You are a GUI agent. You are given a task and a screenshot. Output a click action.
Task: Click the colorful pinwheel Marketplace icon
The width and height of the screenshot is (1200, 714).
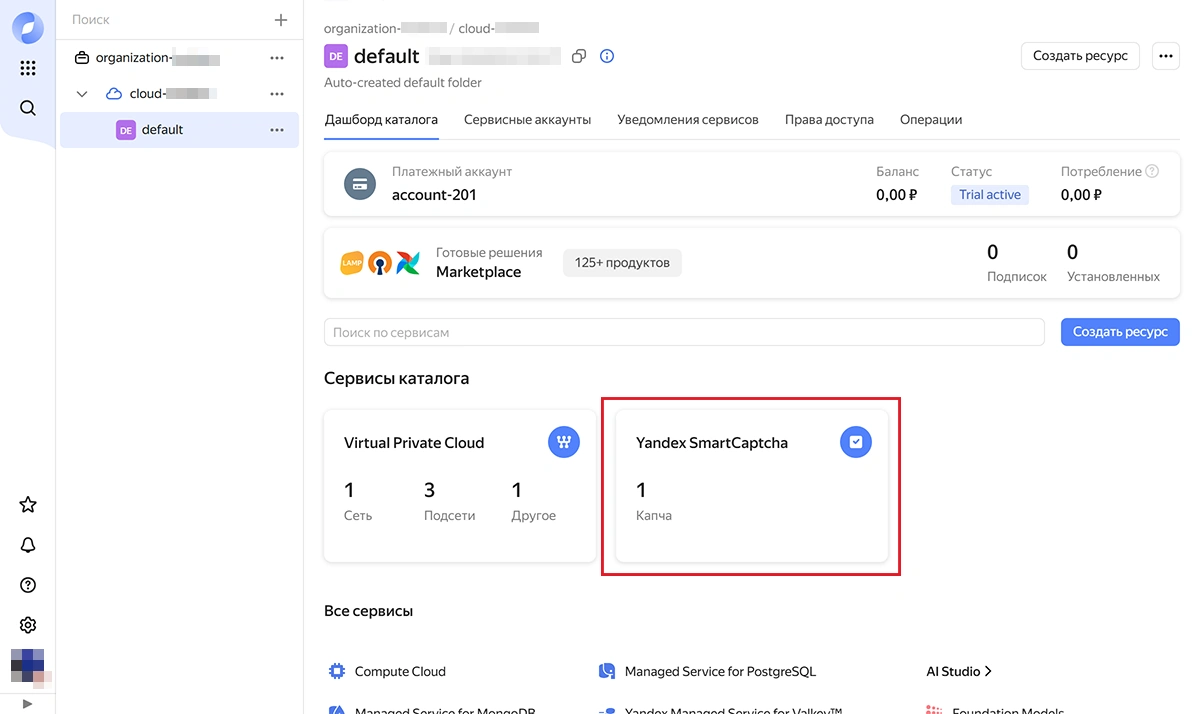pyautogui.click(x=408, y=263)
